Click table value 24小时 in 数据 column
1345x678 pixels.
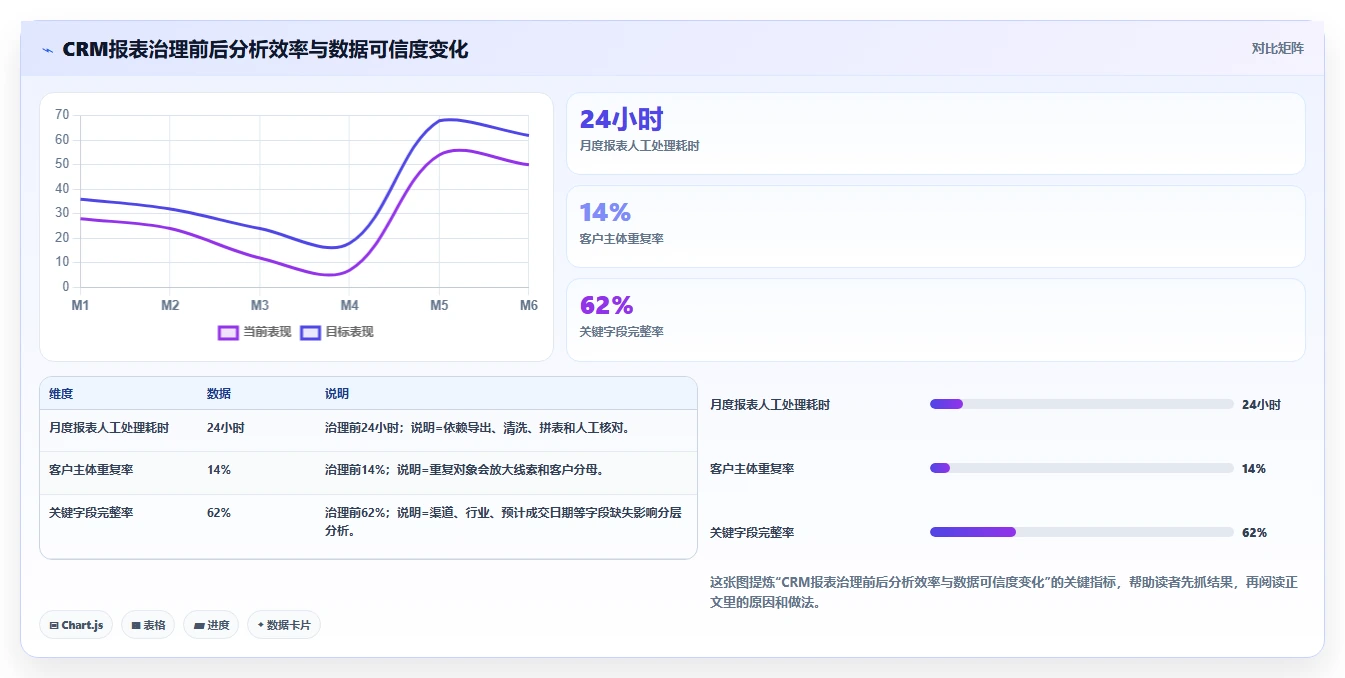[x=226, y=427]
